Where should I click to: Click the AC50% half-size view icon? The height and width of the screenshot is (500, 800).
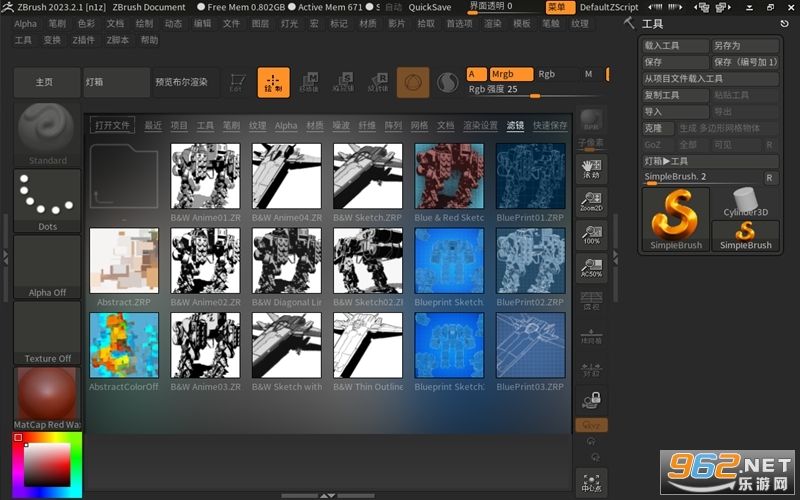(x=591, y=268)
